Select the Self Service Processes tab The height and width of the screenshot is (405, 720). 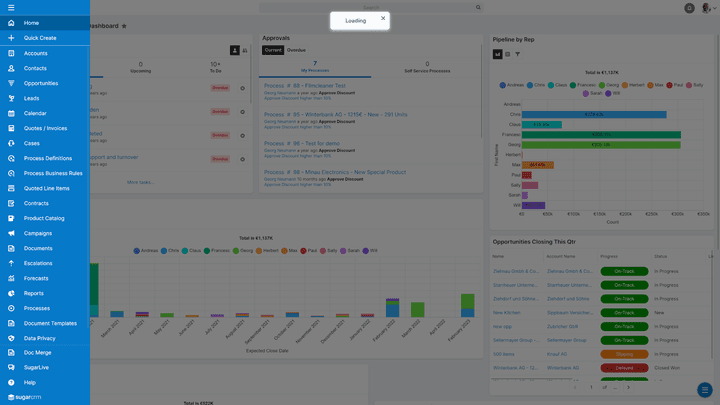click(x=427, y=68)
